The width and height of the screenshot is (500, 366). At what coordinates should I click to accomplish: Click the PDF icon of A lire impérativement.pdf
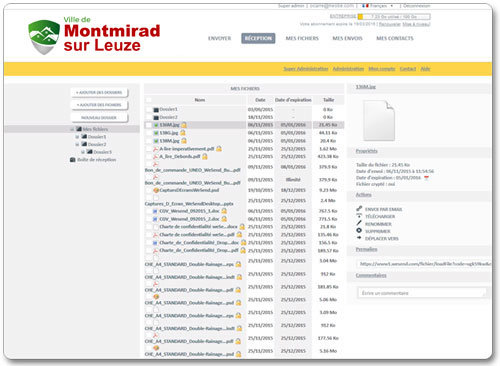(155, 149)
